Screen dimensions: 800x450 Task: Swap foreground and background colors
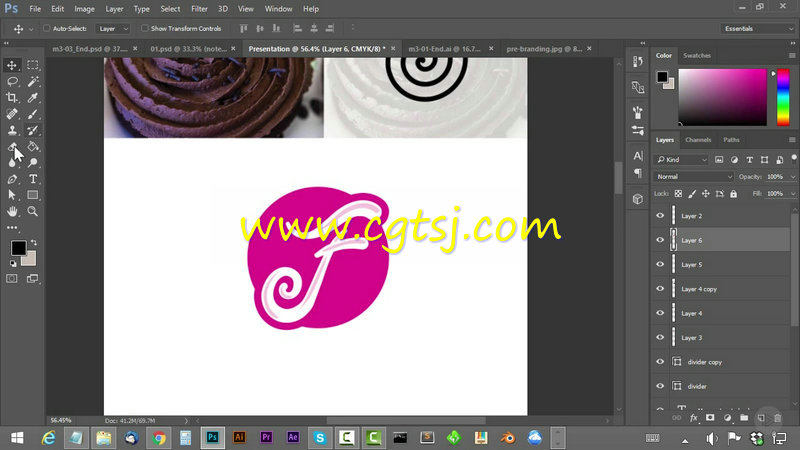click(34, 242)
